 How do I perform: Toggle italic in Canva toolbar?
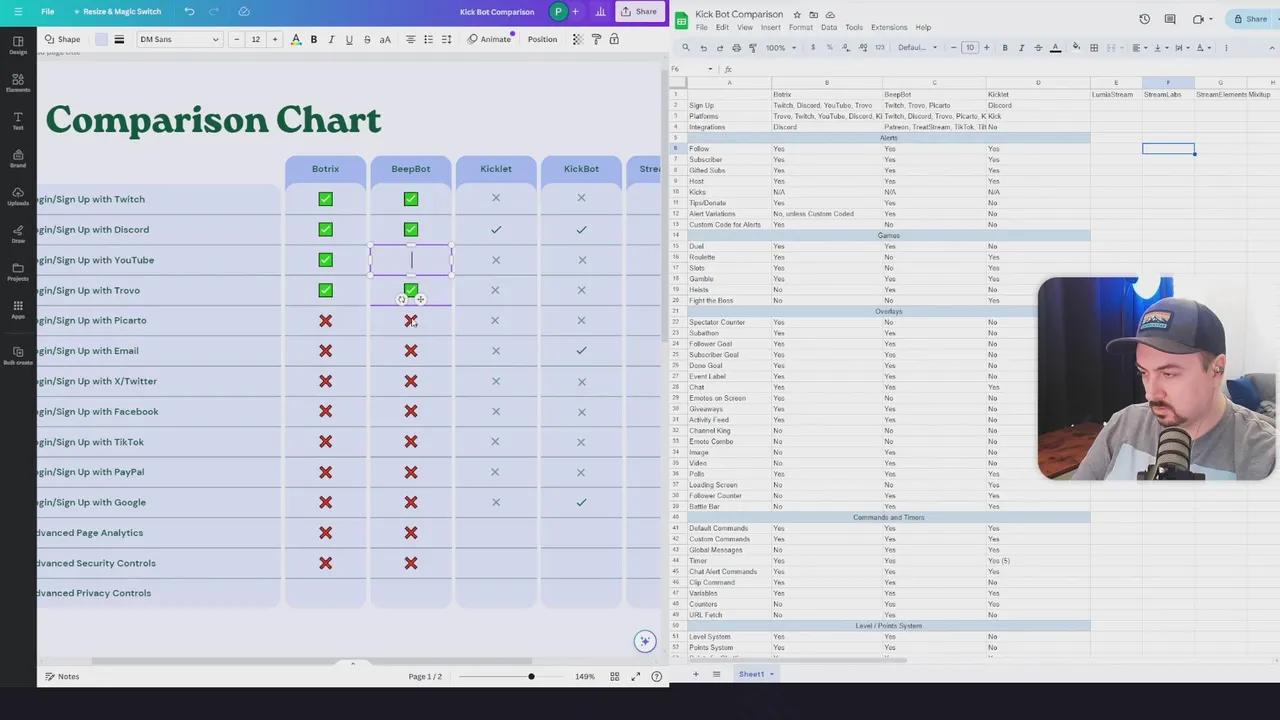coord(331,39)
